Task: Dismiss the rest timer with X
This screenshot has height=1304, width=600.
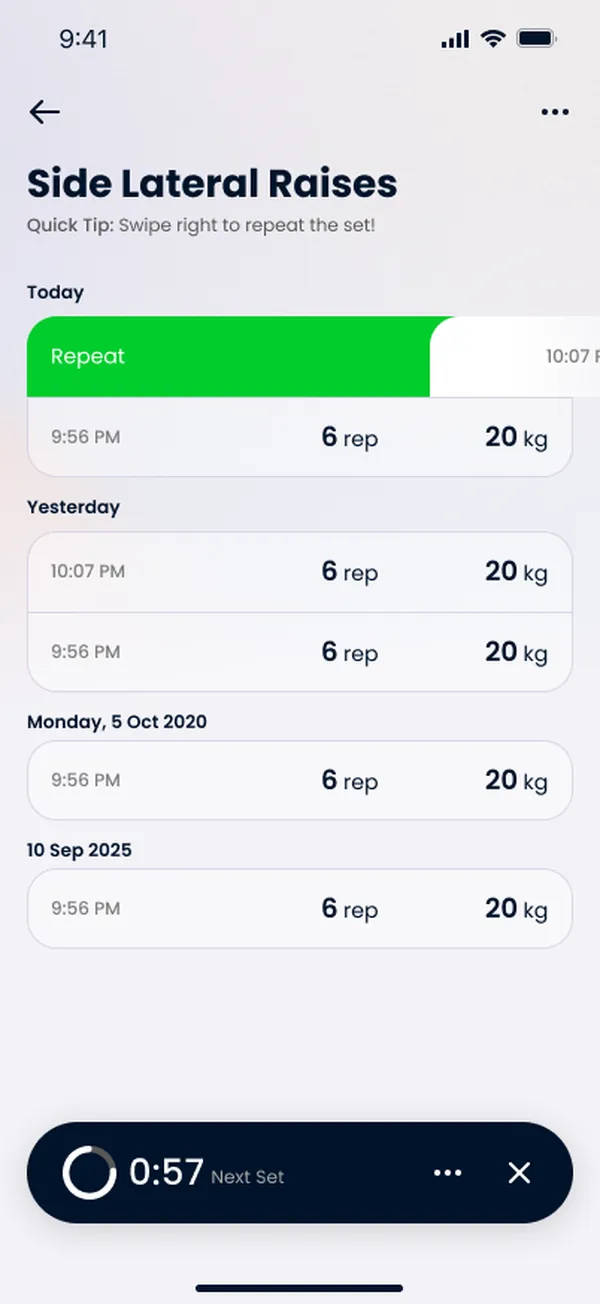Action: pos(519,1173)
